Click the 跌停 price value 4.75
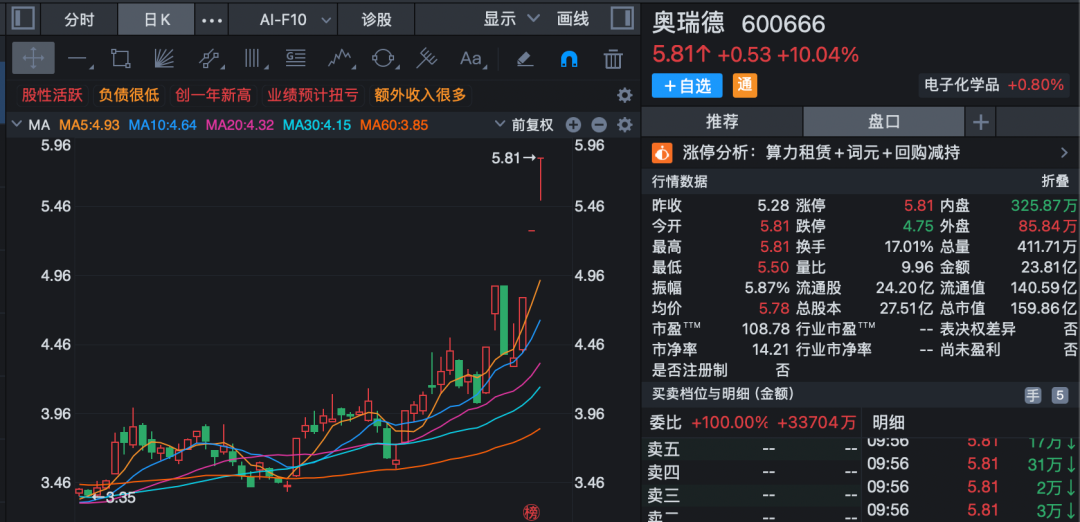The height and width of the screenshot is (522, 1080). click(919, 226)
